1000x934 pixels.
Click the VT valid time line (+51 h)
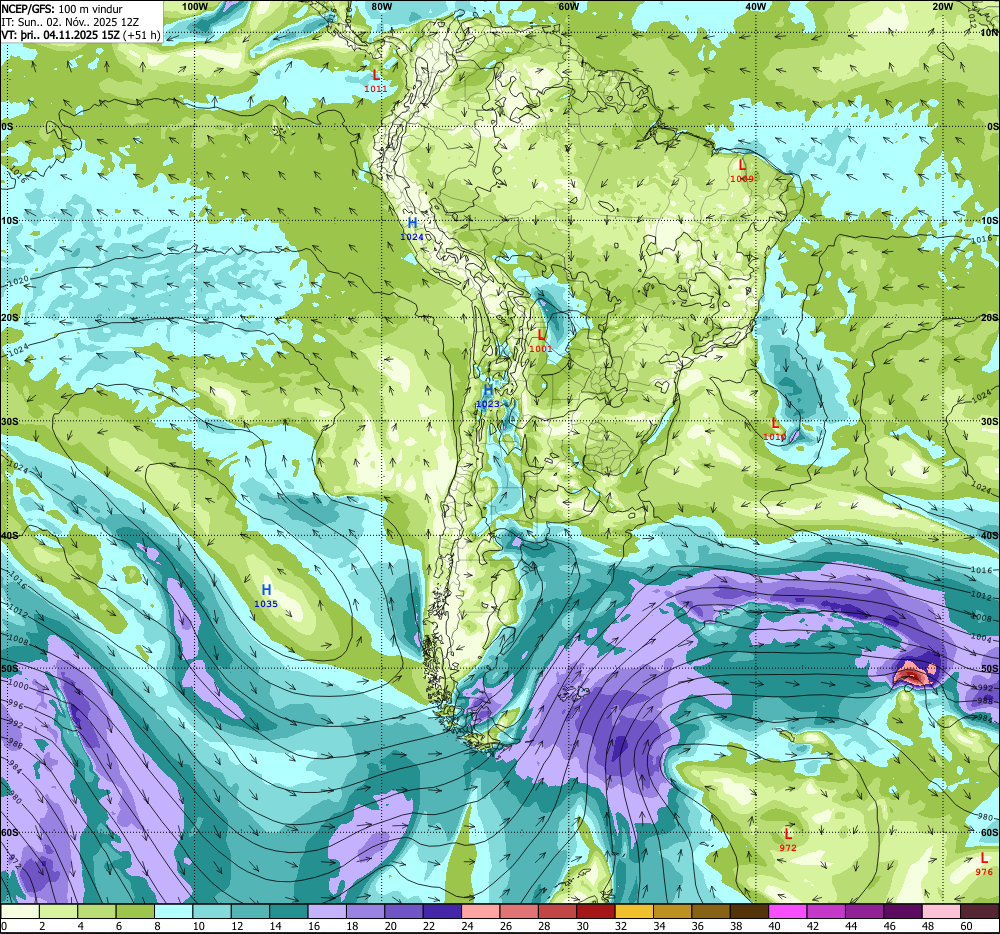pyautogui.click(x=81, y=34)
